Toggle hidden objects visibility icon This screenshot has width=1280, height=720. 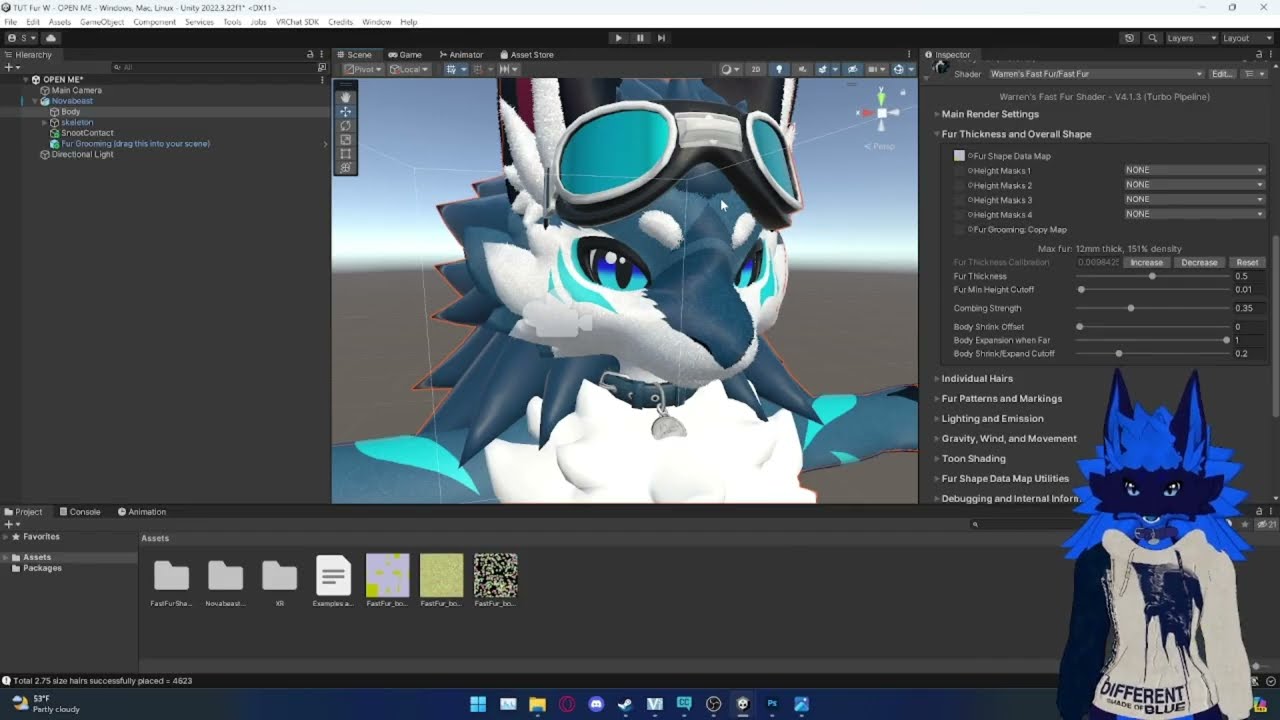coord(852,69)
